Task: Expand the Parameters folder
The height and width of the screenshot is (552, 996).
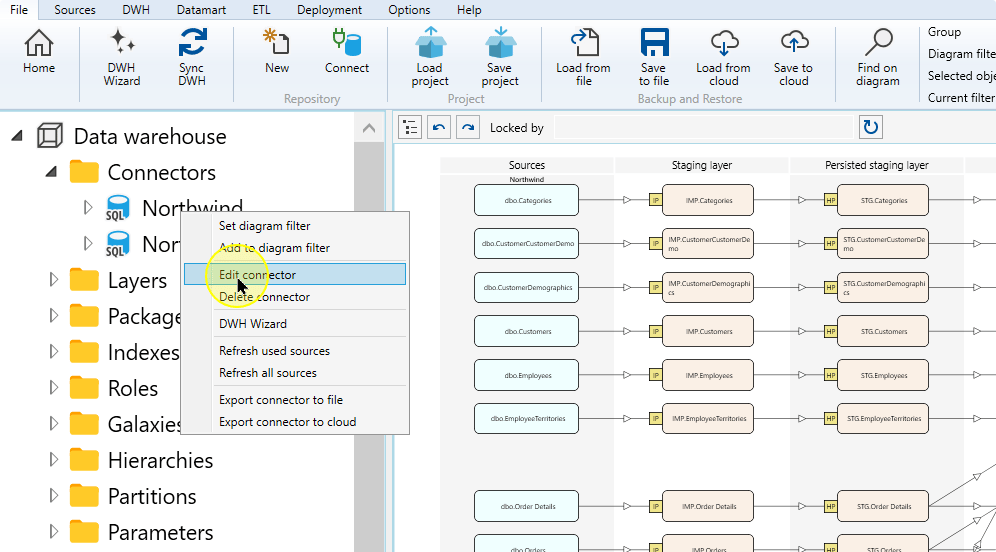Action: click(53, 532)
